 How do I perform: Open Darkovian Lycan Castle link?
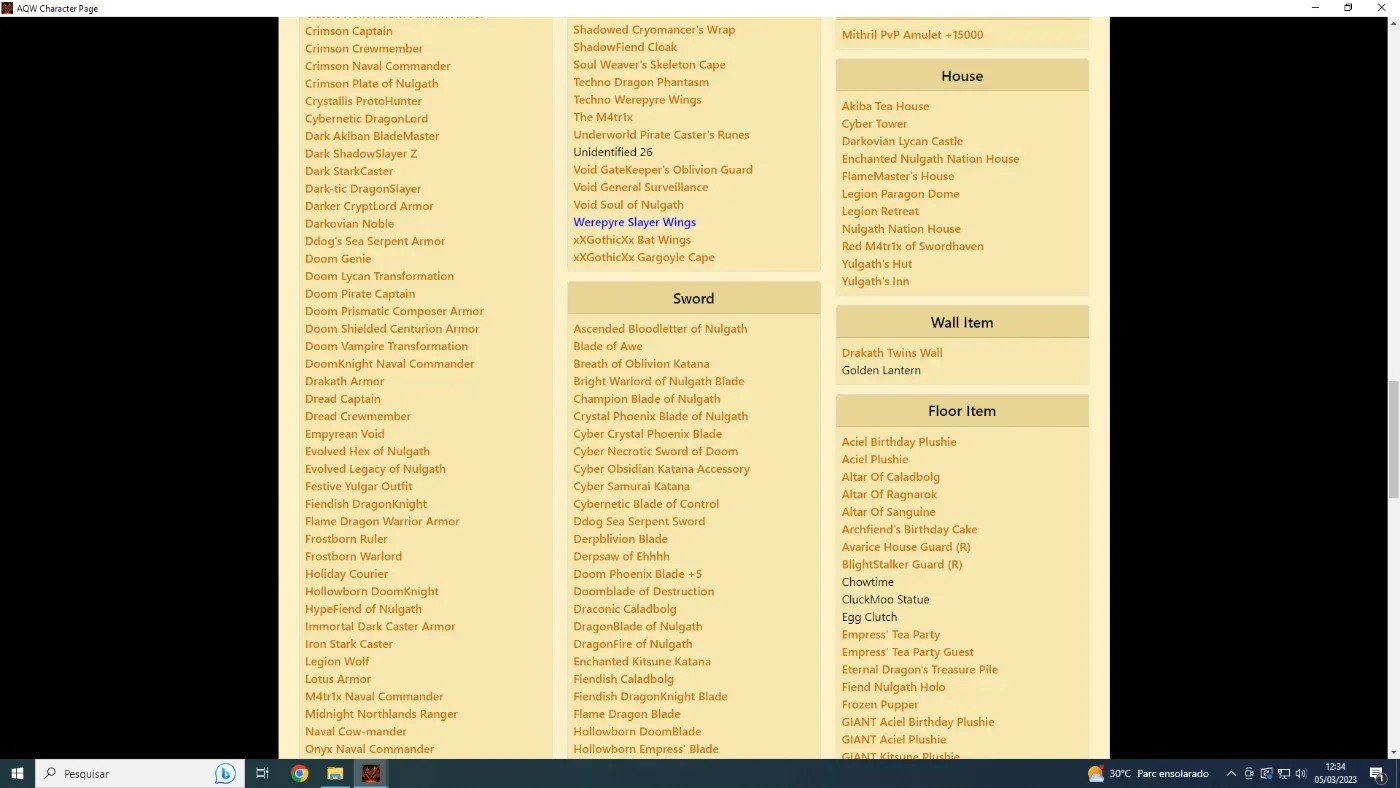point(902,141)
